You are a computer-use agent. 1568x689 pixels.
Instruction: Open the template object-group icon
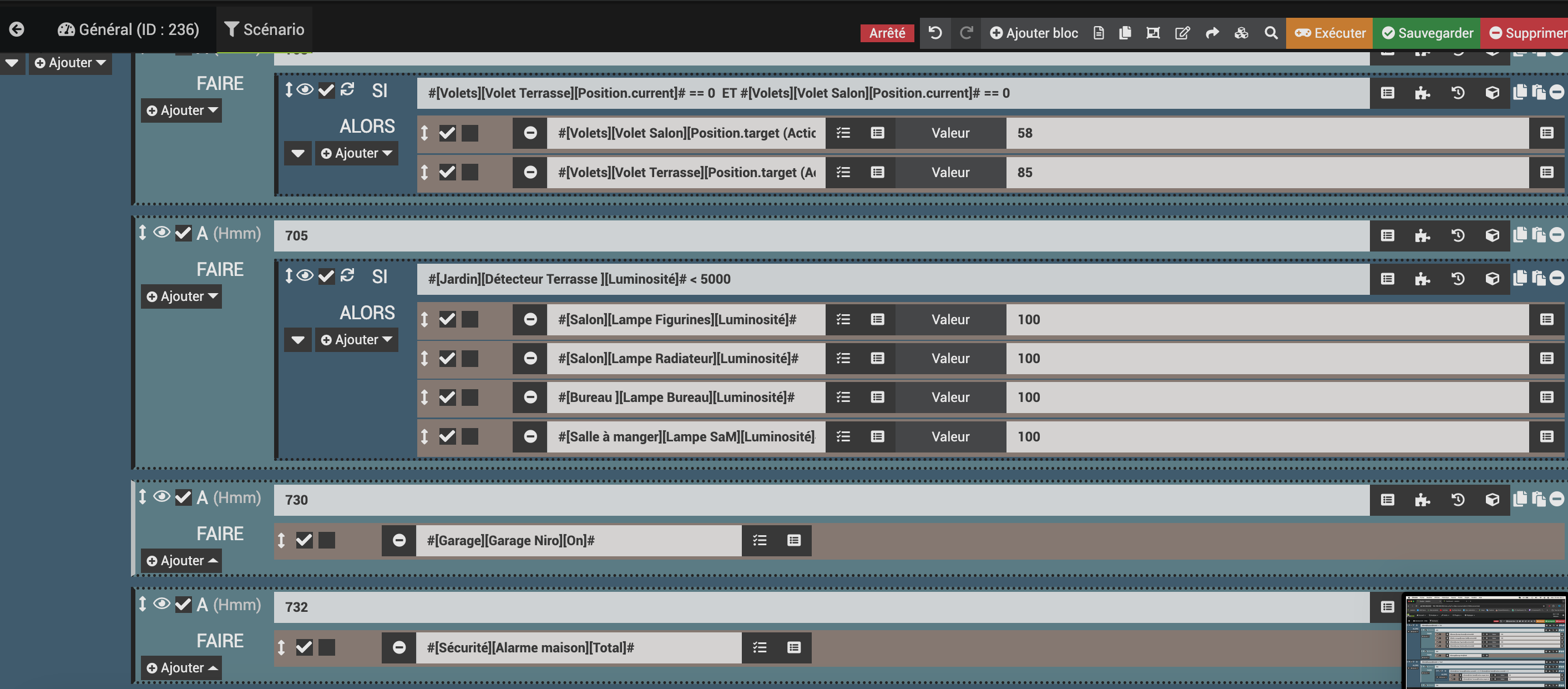[1153, 33]
